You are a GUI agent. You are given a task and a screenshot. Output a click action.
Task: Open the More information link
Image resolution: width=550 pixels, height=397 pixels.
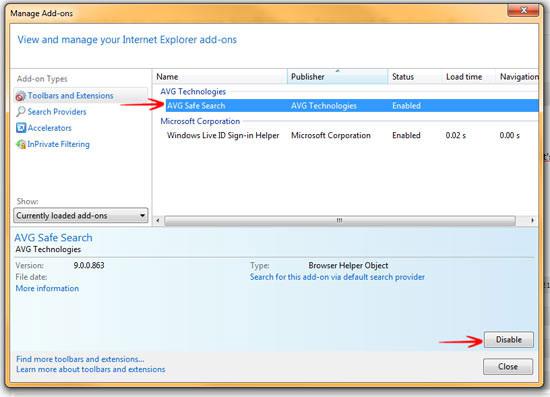pyautogui.click(x=47, y=288)
